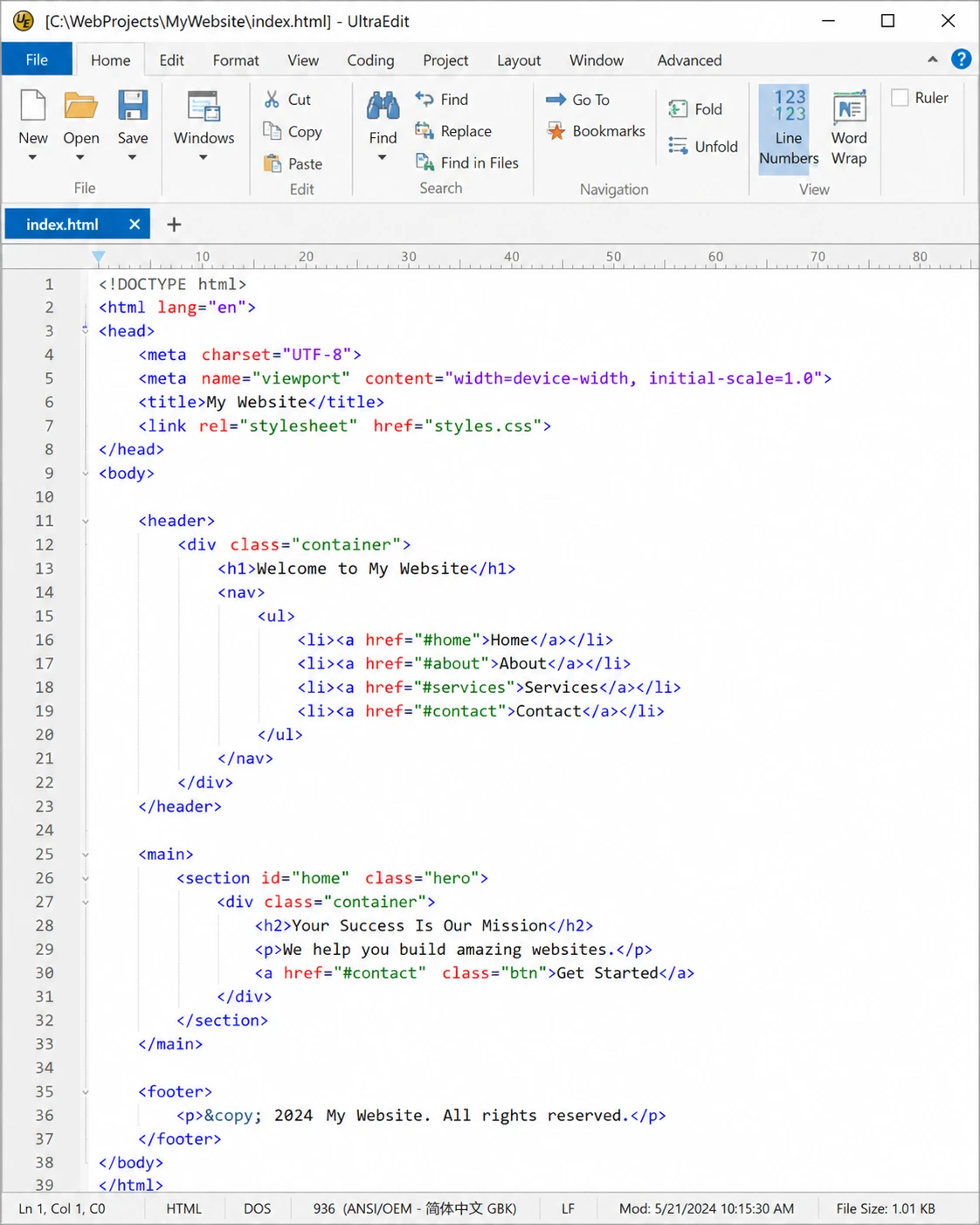Click the blue help question mark icon

coord(961,59)
